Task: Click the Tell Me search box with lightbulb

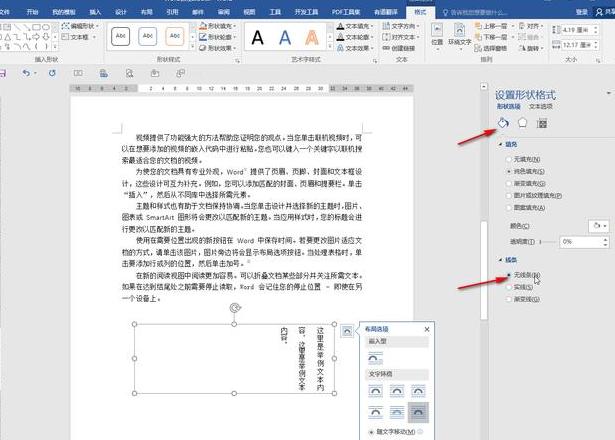Action: point(475,13)
